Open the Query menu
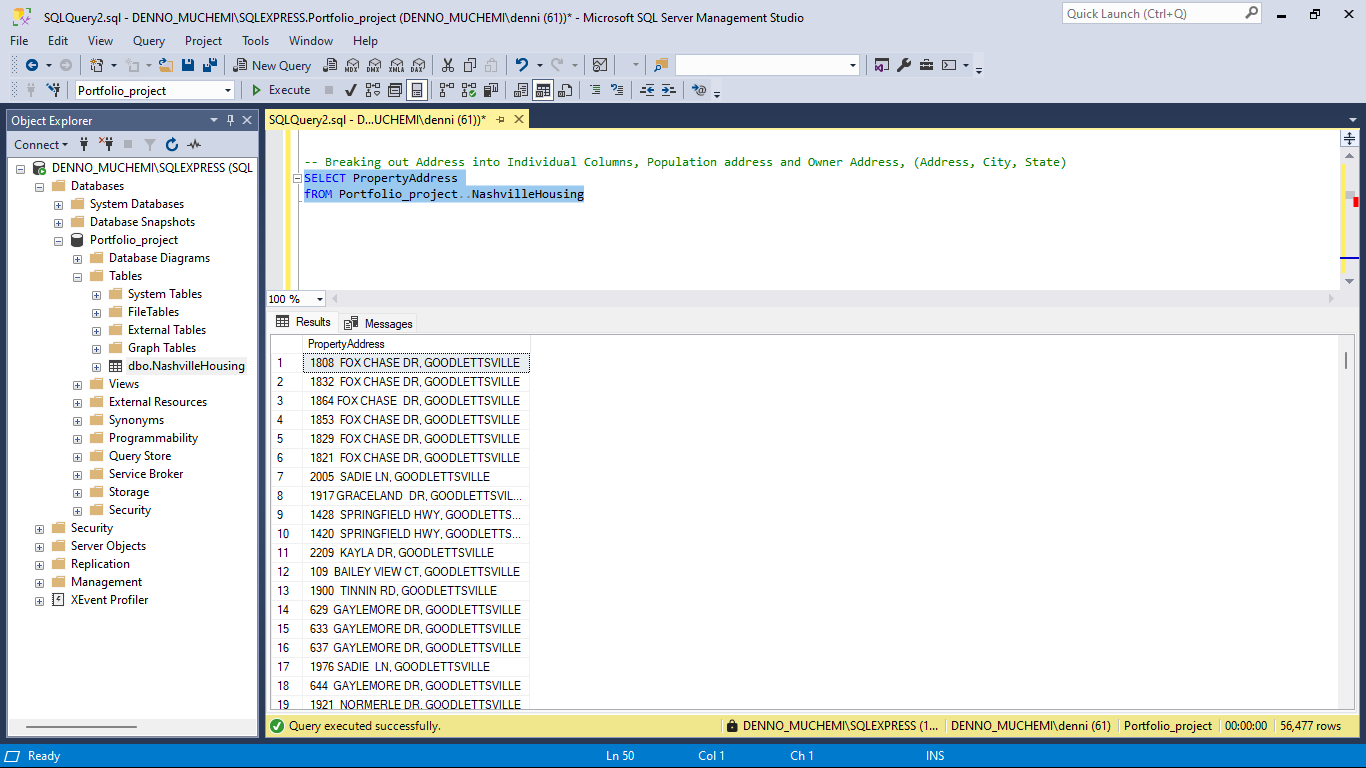The width and height of the screenshot is (1366, 768). pyautogui.click(x=149, y=41)
